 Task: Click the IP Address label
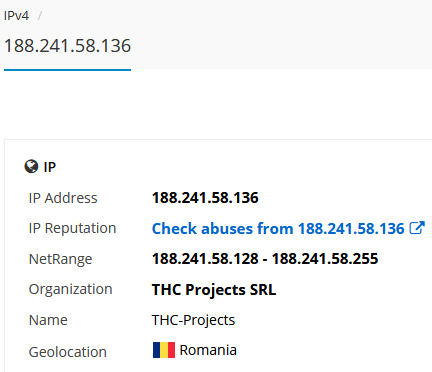tap(63, 198)
